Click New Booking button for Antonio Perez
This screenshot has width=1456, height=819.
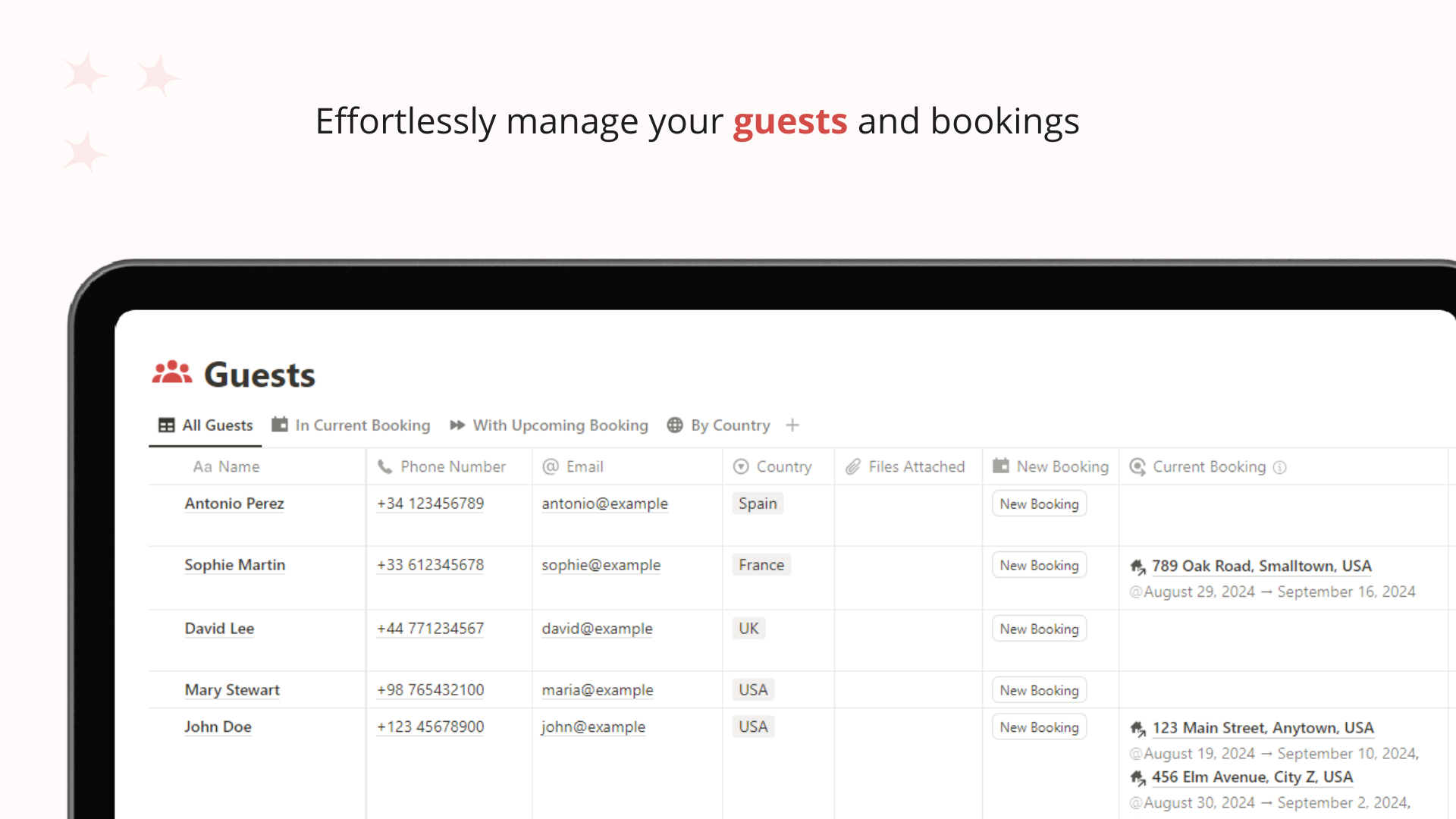click(x=1039, y=504)
